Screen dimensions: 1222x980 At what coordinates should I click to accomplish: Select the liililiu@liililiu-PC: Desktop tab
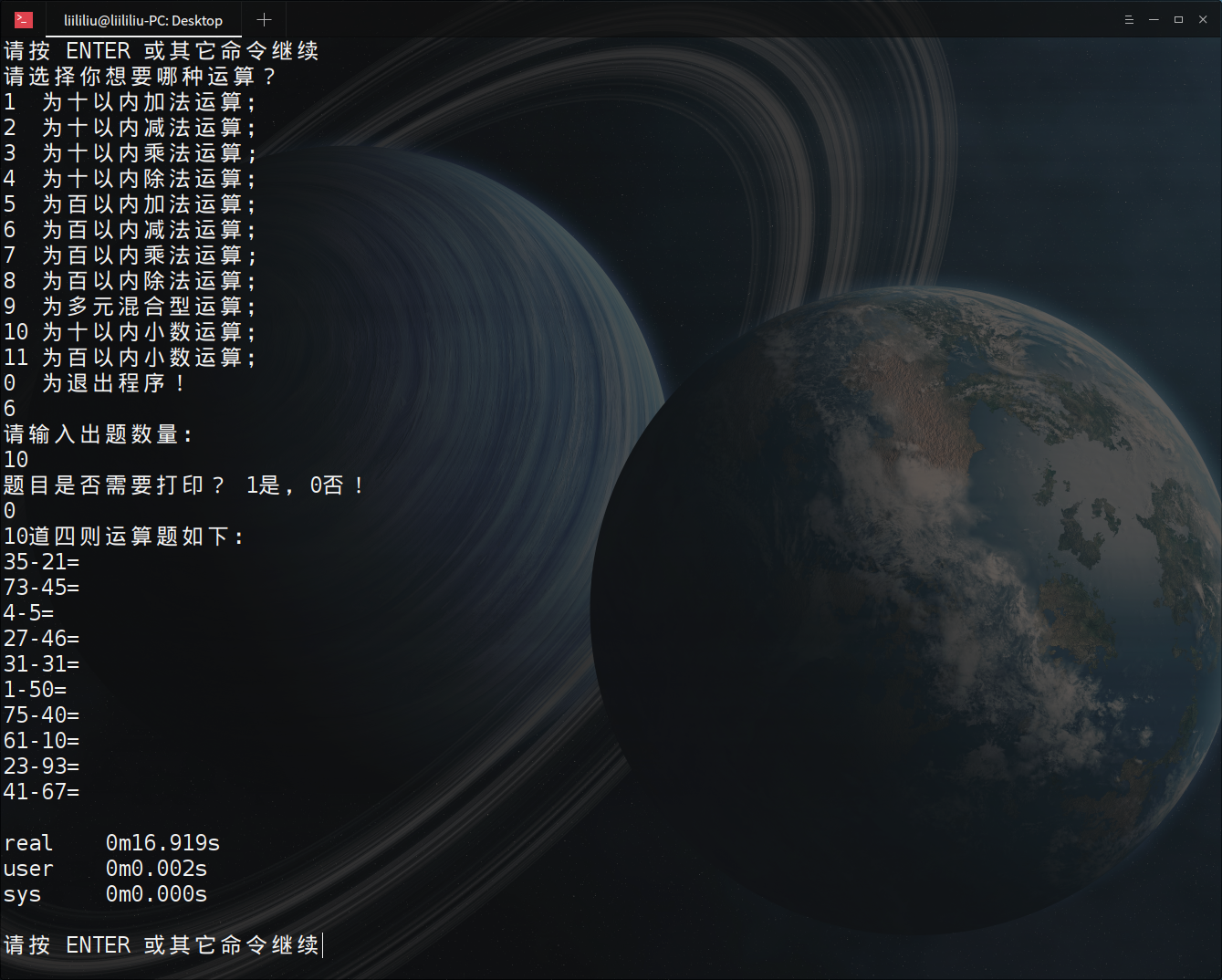click(143, 20)
